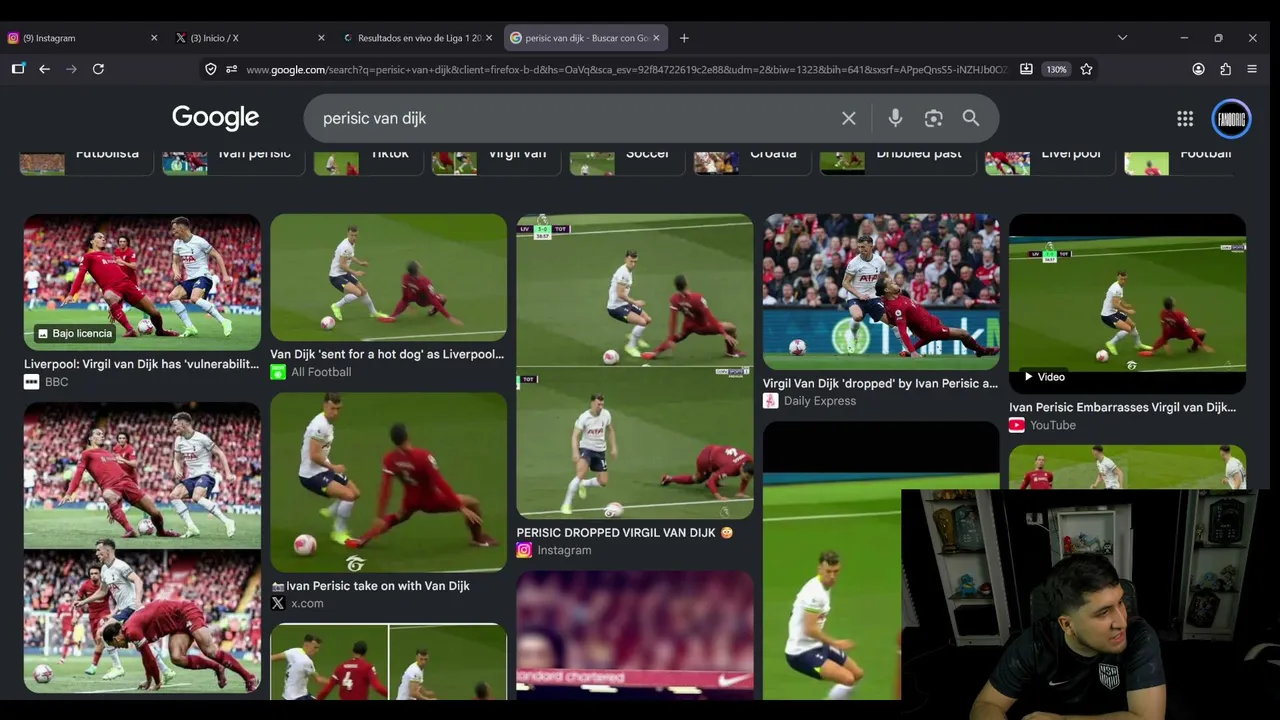
Task: Open the Google account avatar
Action: point(1232,119)
